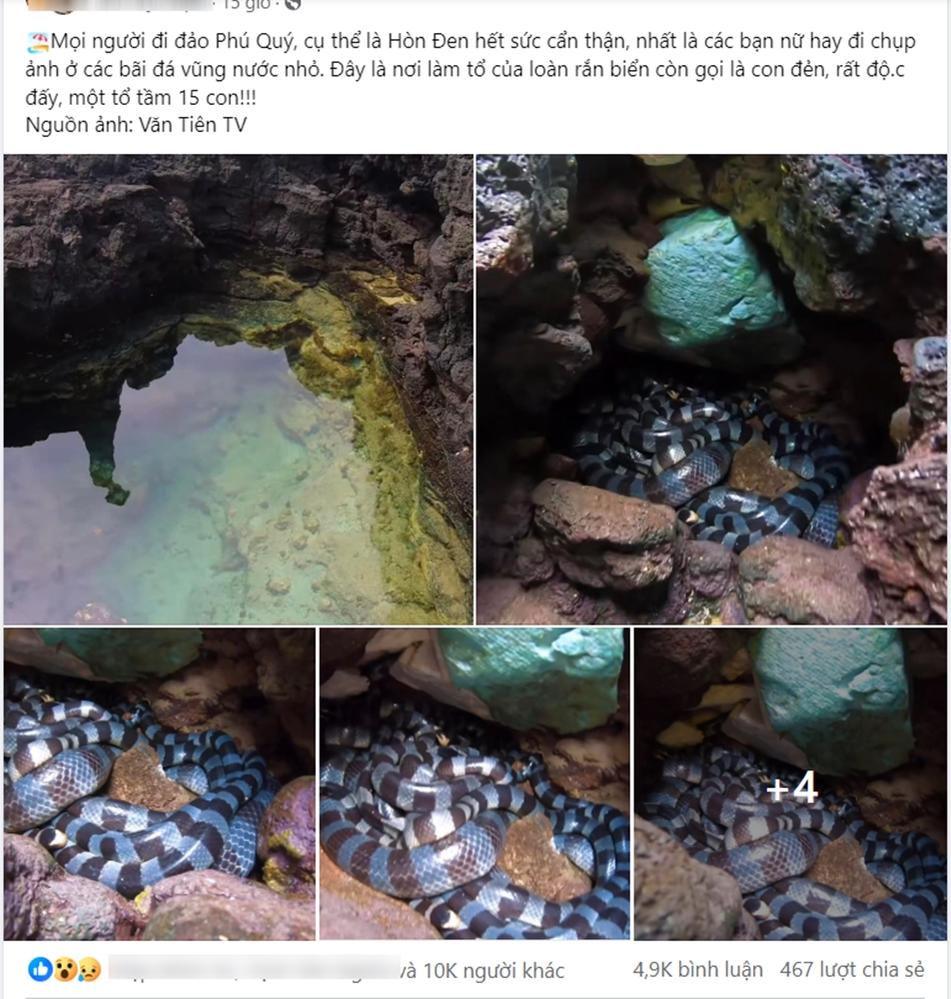
Task: Open the 4,9K bình luận comments
Action: point(697,970)
